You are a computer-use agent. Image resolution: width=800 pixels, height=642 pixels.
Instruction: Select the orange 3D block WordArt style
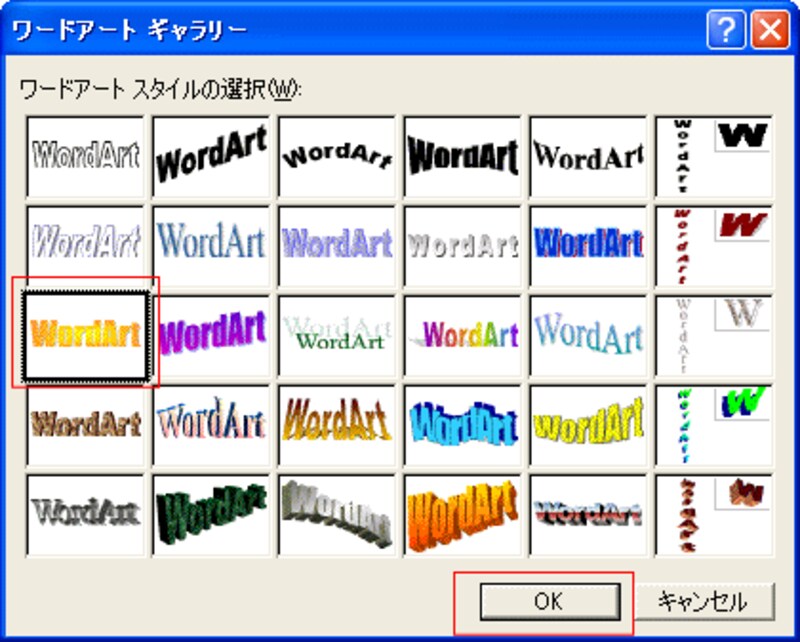click(462, 515)
